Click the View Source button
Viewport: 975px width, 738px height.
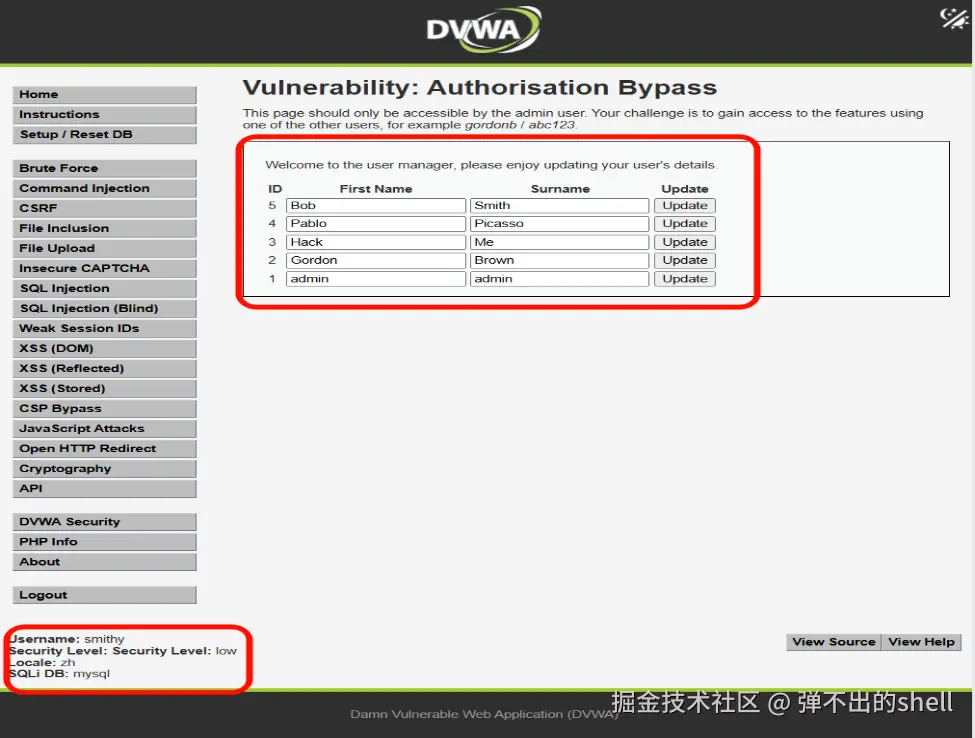(833, 642)
